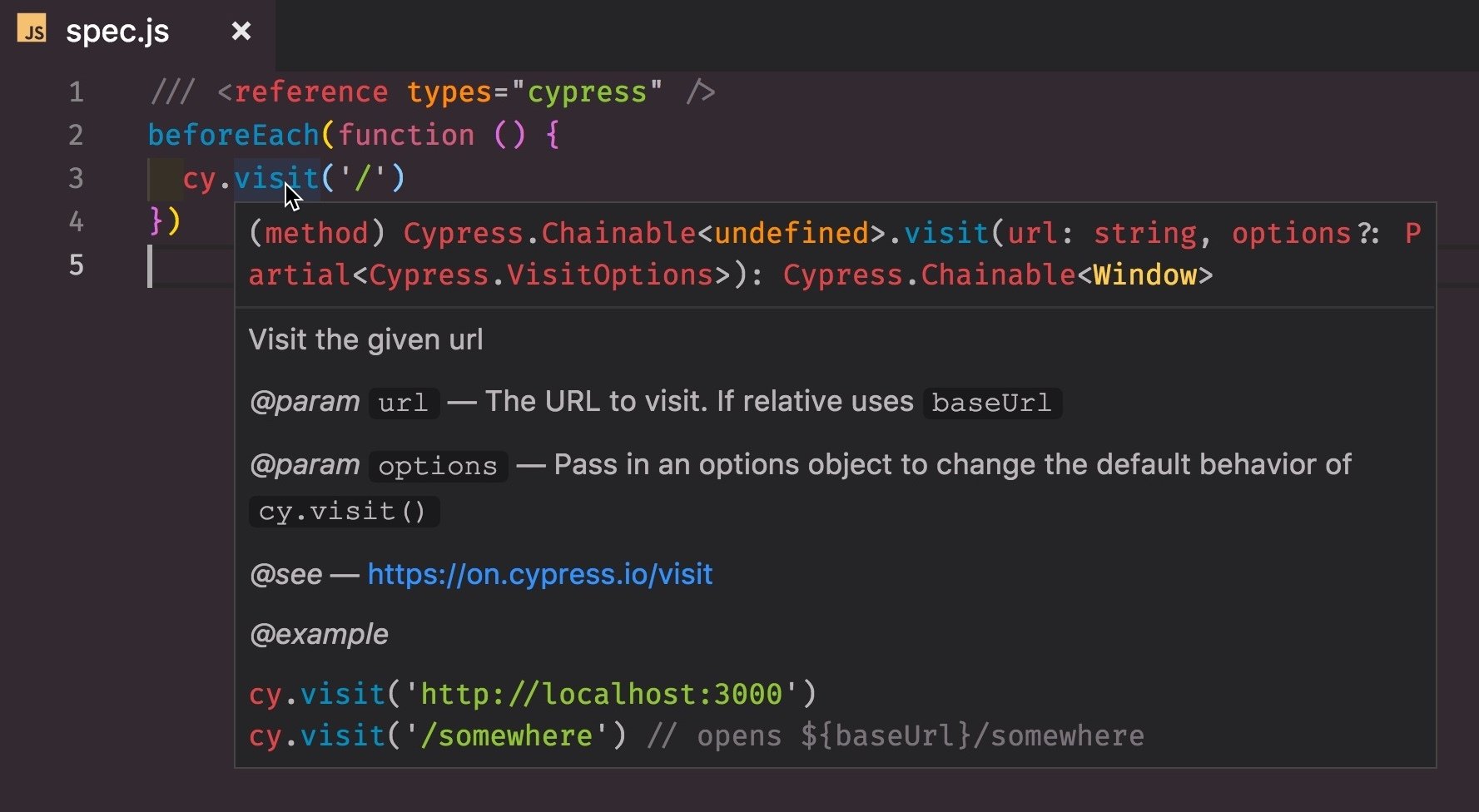Image resolution: width=1479 pixels, height=812 pixels.
Task: Click line number 2 in gutter
Action: (76, 135)
